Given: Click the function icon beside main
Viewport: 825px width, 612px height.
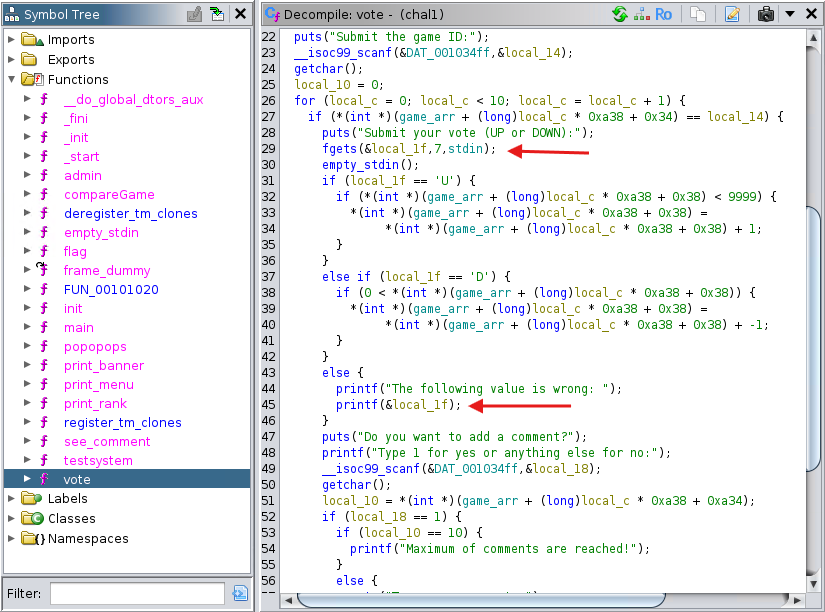Looking at the screenshot, I should pos(44,327).
